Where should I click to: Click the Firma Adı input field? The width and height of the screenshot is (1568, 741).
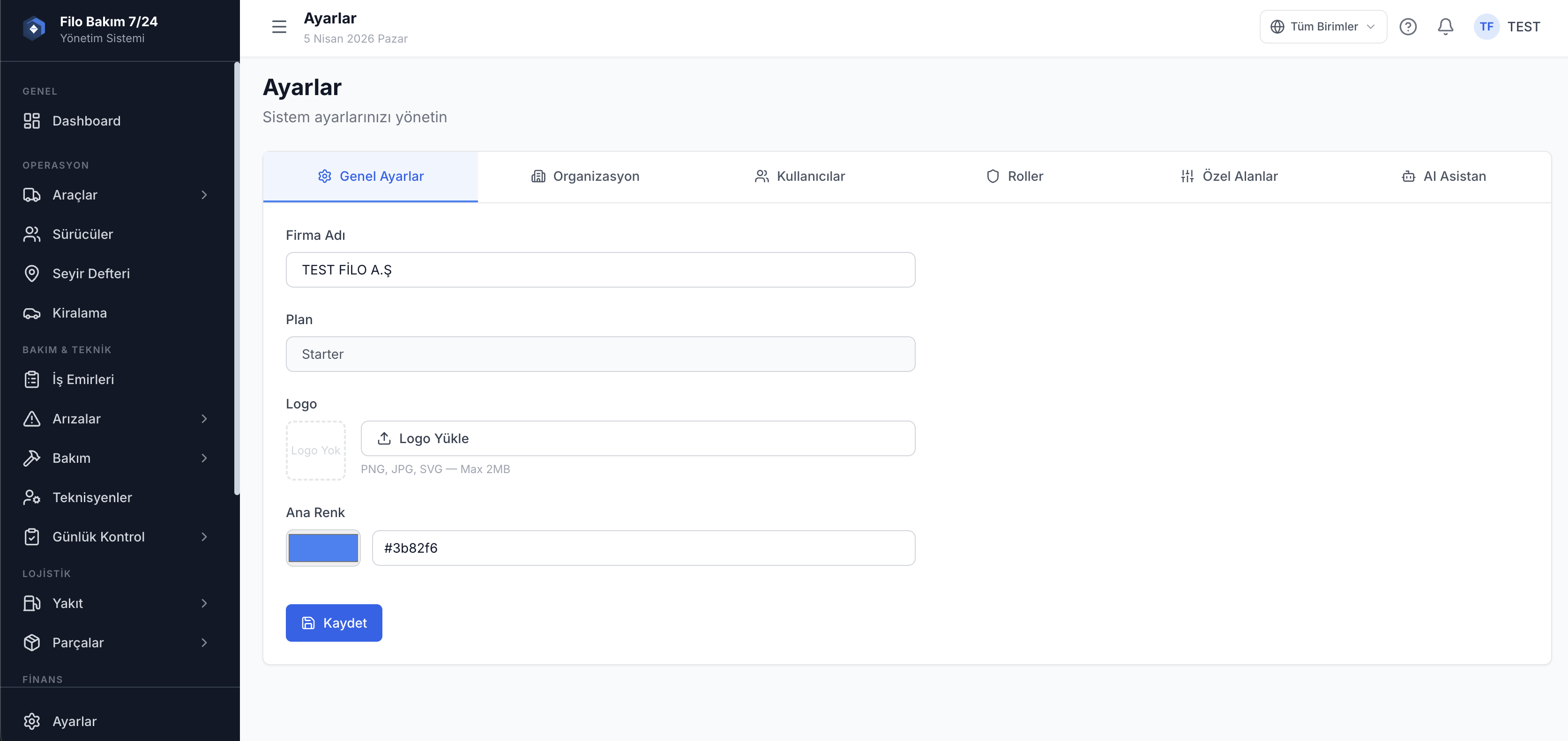click(599, 270)
